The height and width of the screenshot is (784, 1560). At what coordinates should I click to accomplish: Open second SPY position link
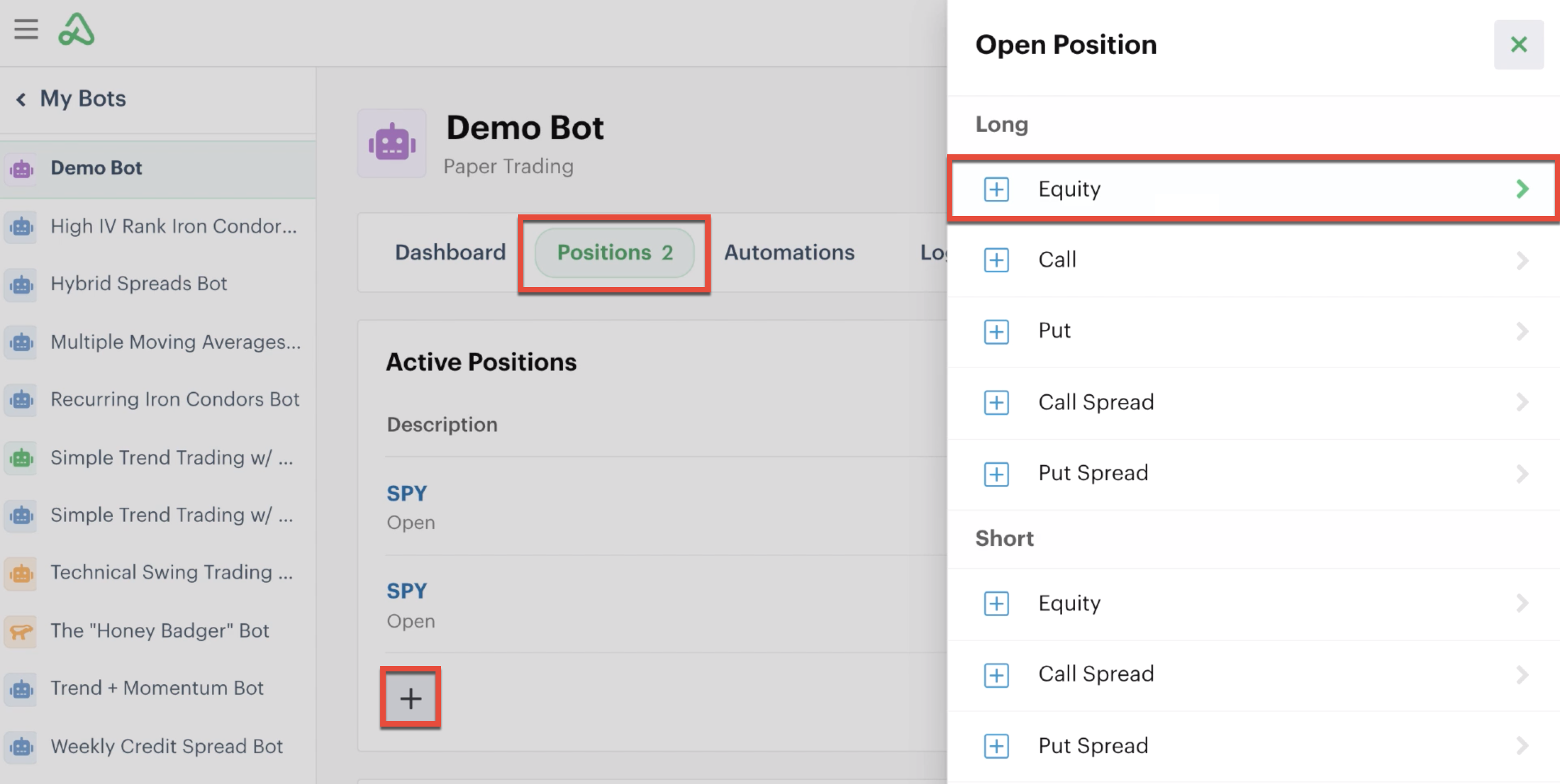[407, 591]
